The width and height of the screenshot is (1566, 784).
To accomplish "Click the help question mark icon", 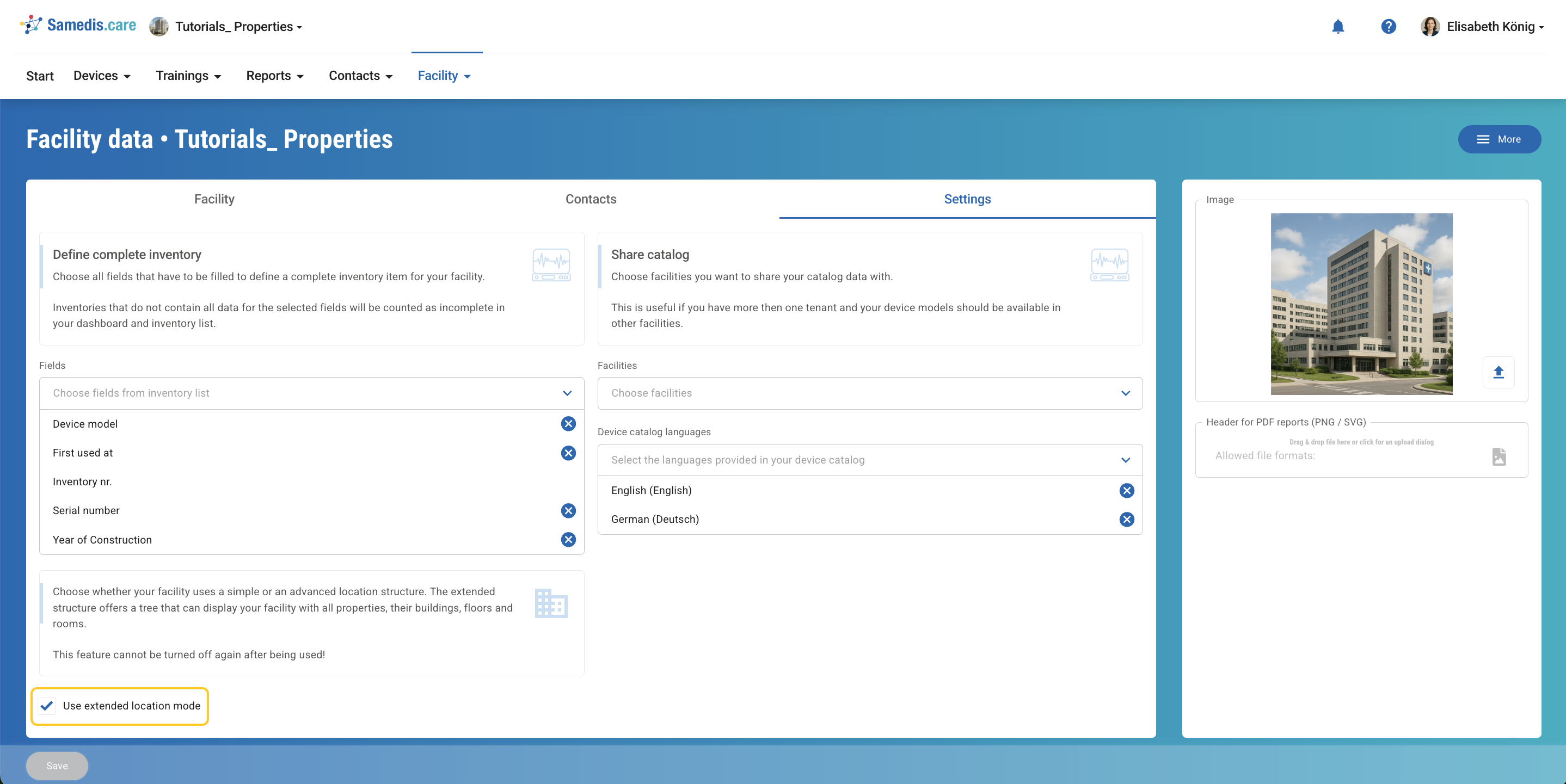I will (x=1388, y=27).
